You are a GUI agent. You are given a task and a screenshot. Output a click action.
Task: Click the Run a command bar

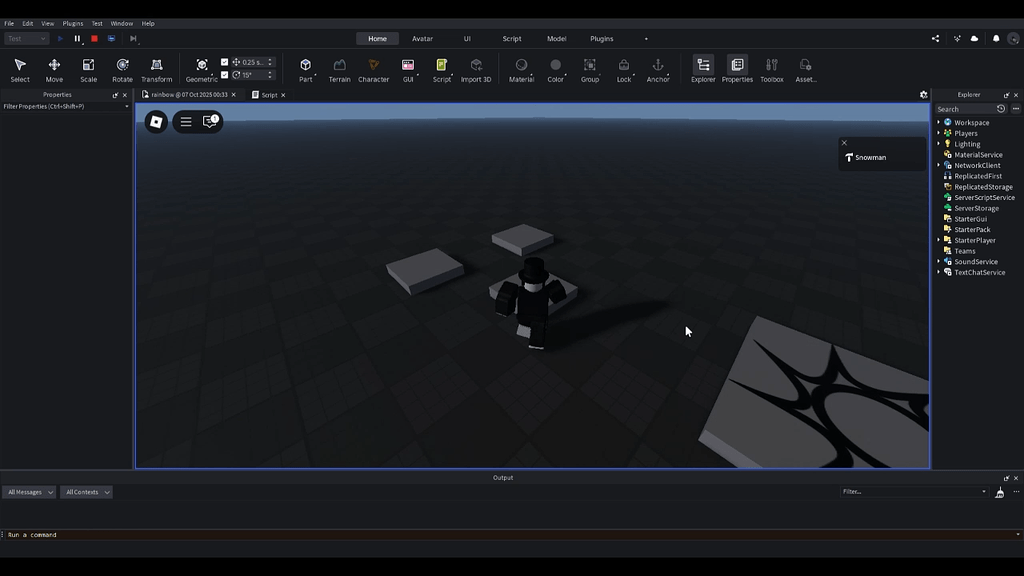click(x=509, y=535)
